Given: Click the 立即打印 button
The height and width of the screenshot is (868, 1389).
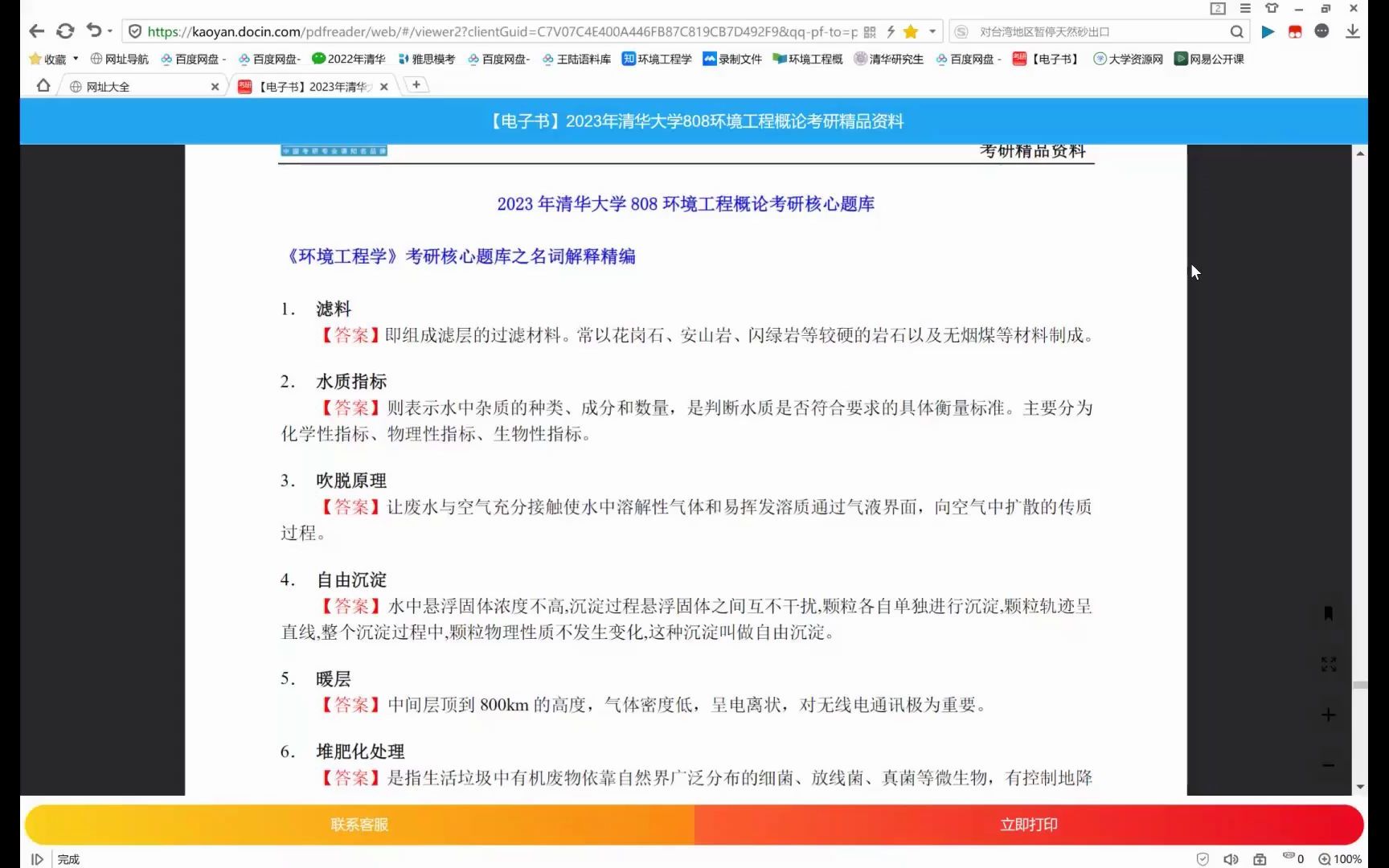Looking at the screenshot, I should pyautogui.click(x=1029, y=824).
